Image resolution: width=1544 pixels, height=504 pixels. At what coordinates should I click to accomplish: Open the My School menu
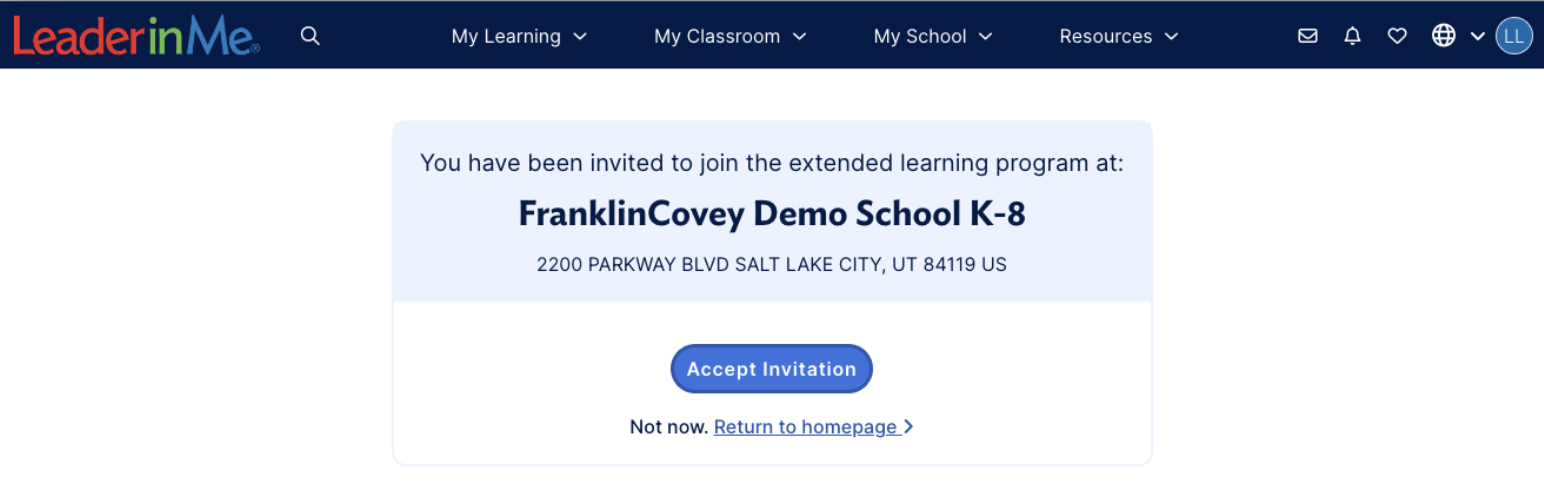click(x=933, y=36)
